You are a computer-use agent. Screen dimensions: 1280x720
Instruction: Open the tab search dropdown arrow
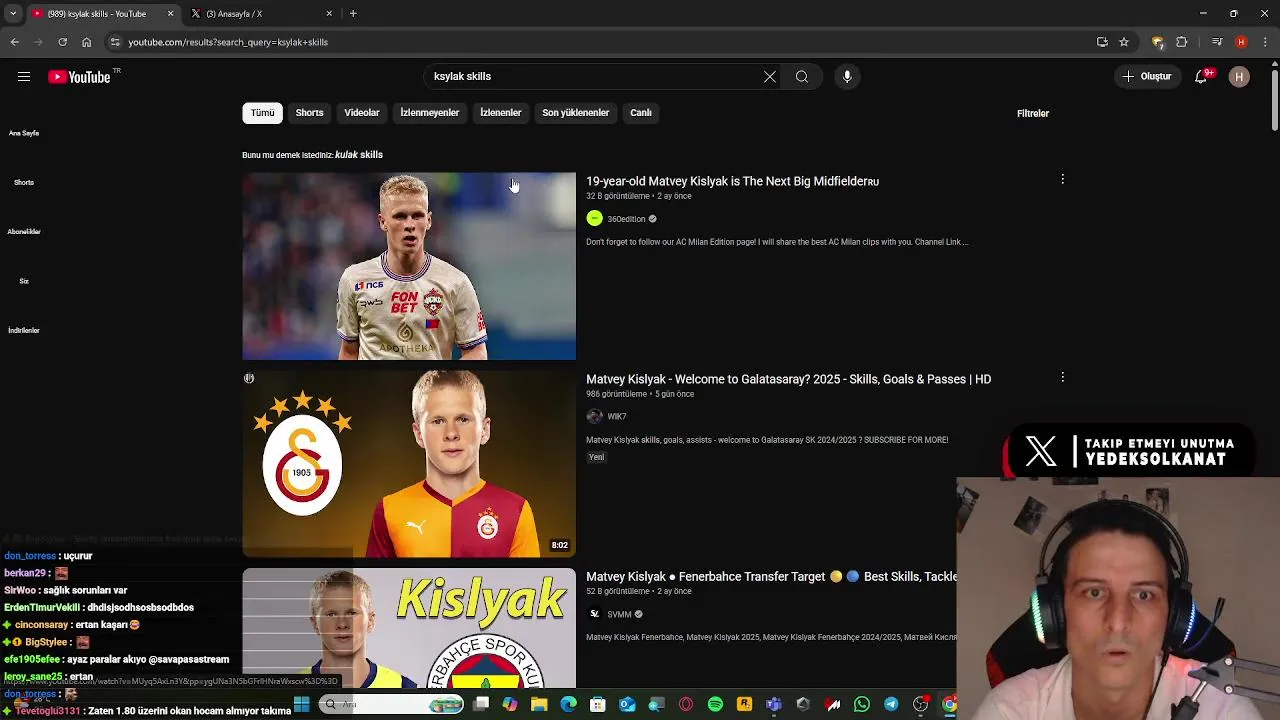(x=13, y=13)
